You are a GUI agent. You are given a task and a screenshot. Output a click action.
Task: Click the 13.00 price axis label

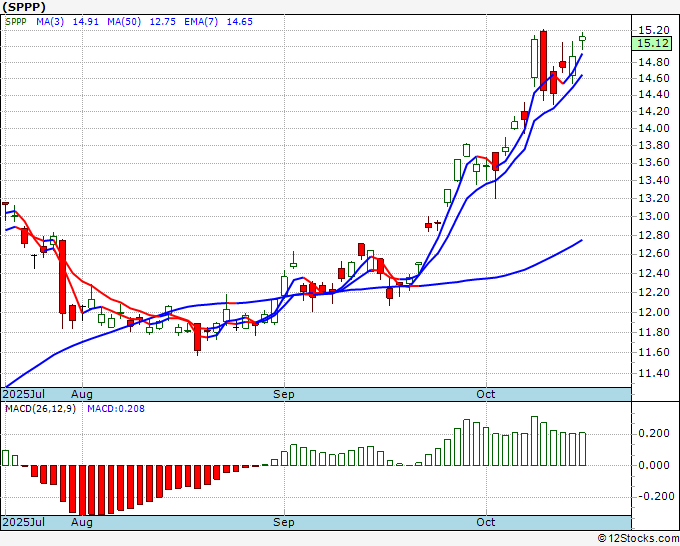[x=654, y=216]
